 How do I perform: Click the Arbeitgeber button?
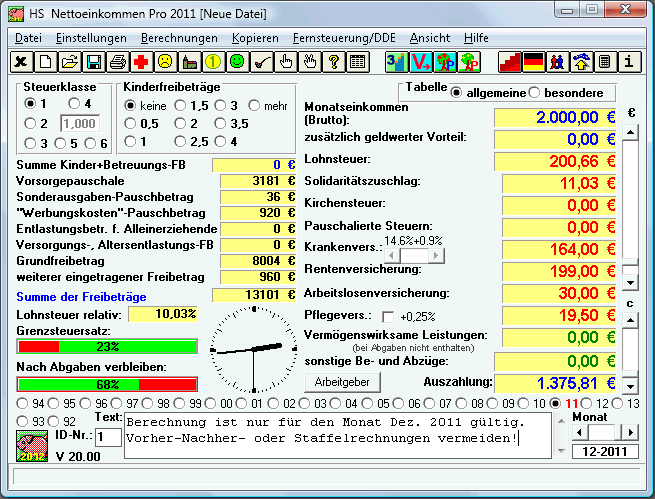(342, 382)
